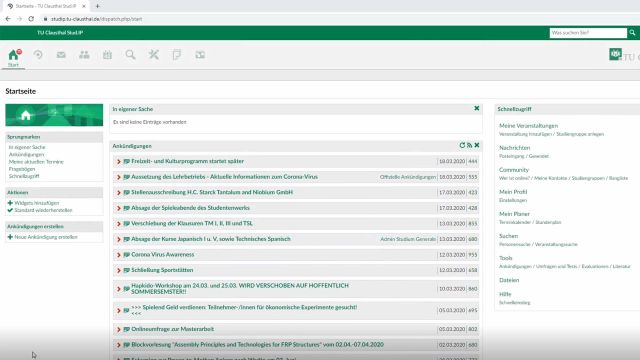Click announcement icon beside 'Onlineumfrage zur Masterarbeit'
The image size is (640, 360).
pos(127,329)
